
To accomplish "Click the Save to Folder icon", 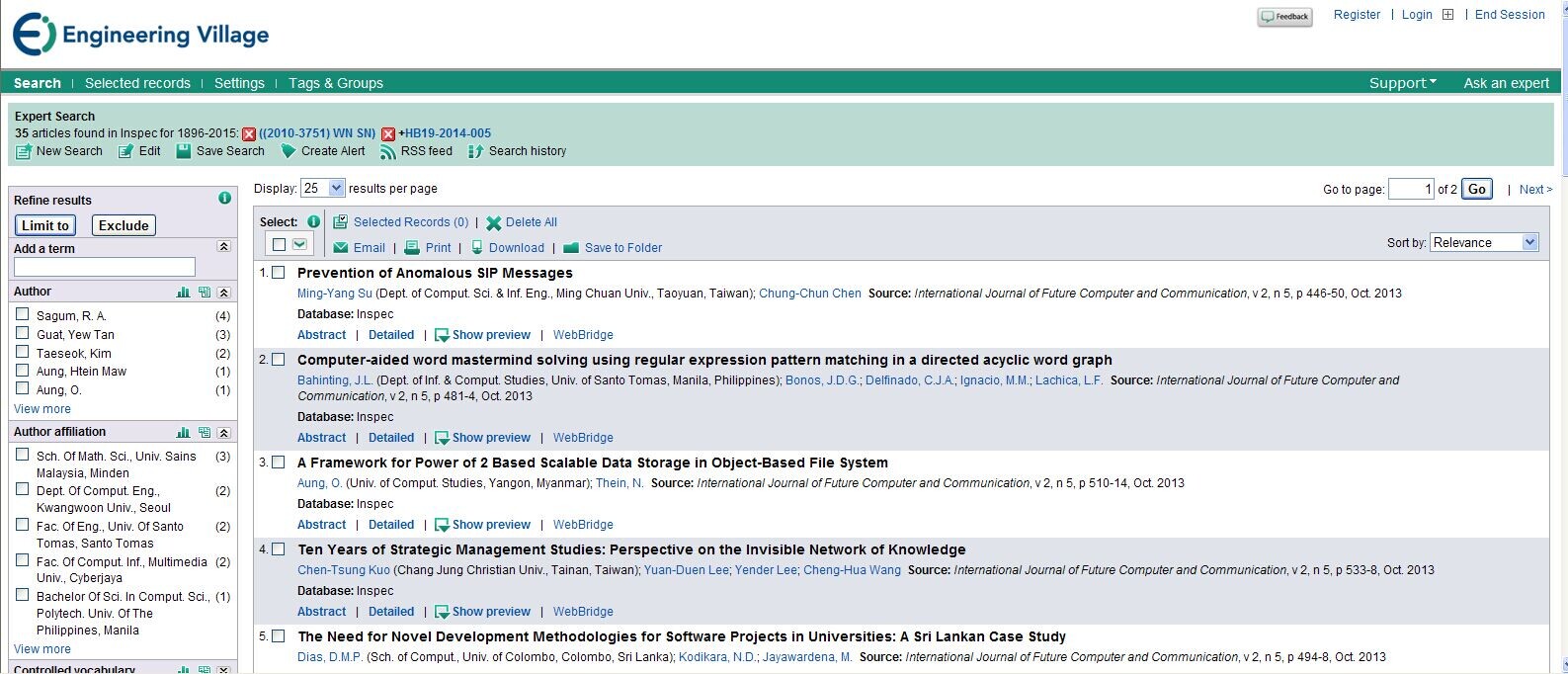I will [571, 248].
